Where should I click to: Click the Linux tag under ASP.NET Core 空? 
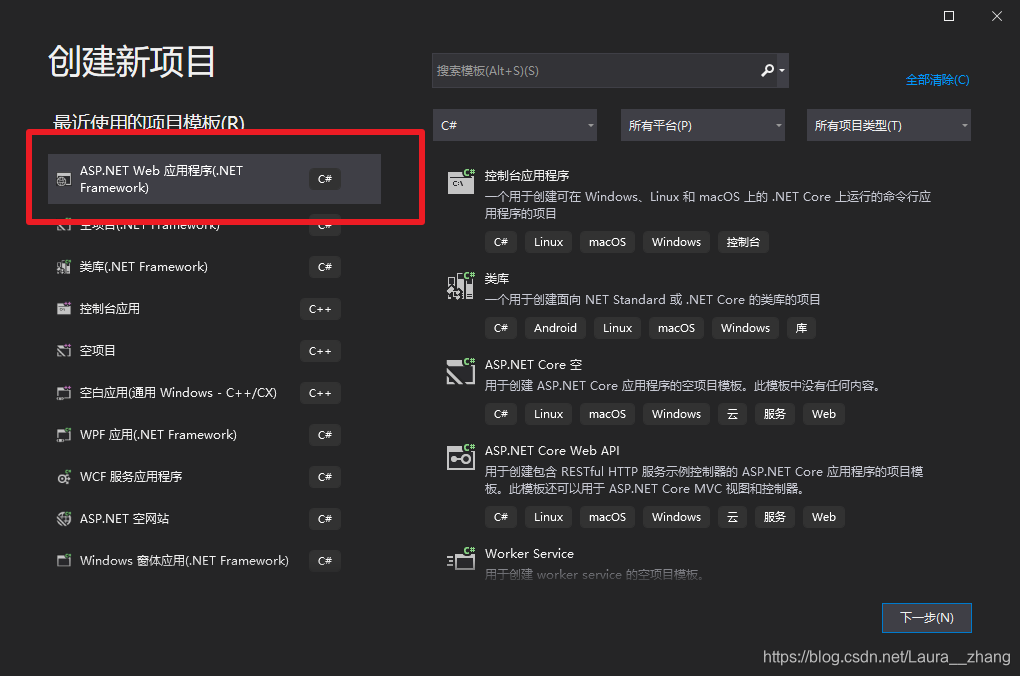click(548, 414)
